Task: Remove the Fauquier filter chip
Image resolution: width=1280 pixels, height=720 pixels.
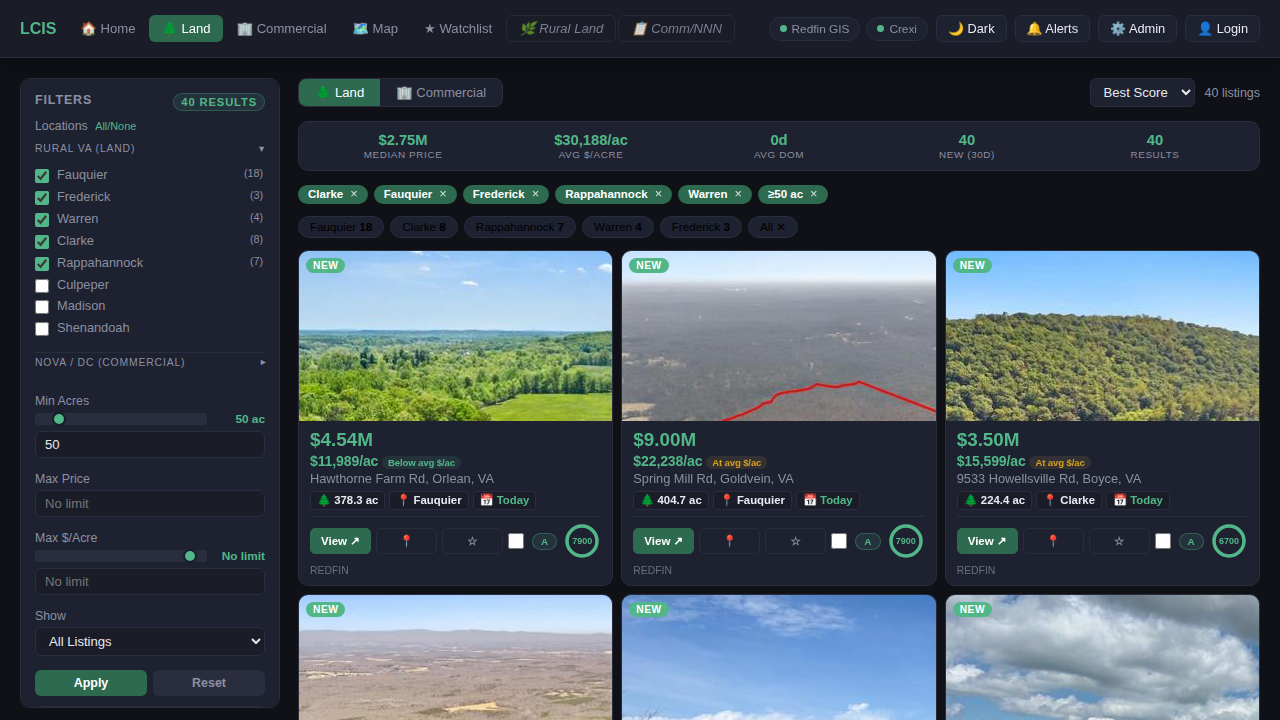Action: [x=443, y=194]
